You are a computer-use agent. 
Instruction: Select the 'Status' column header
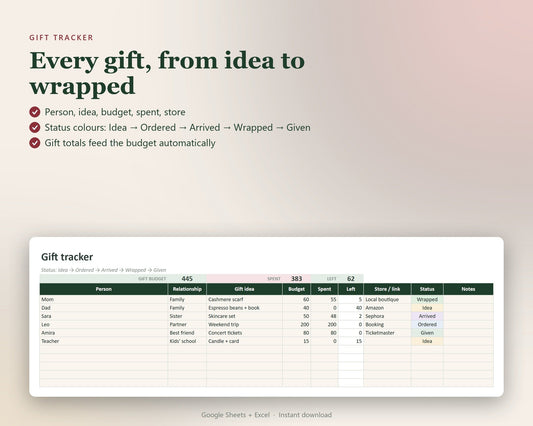click(x=427, y=289)
